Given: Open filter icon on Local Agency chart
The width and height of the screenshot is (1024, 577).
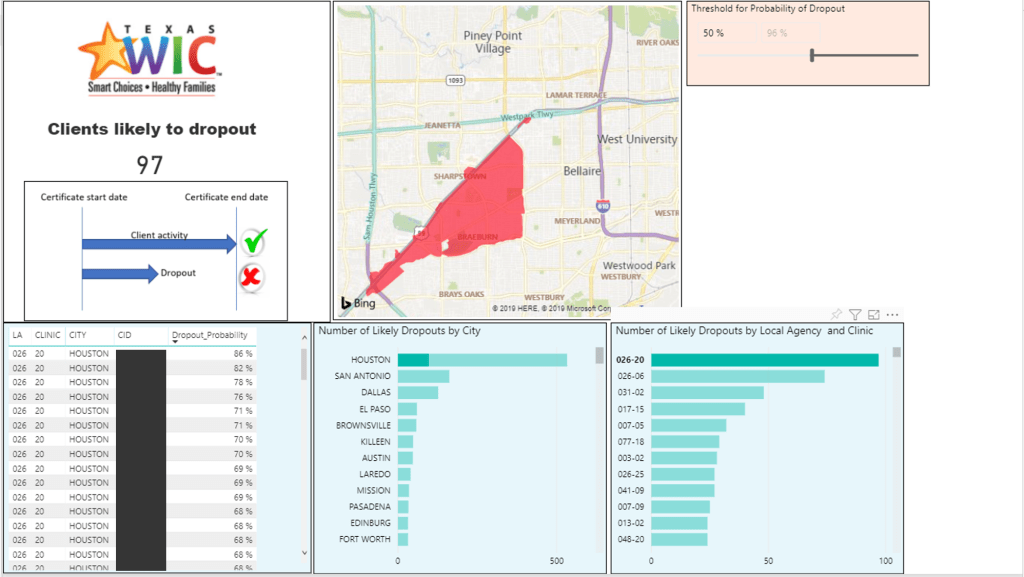Looking at the screenshot, I should 855,314.
